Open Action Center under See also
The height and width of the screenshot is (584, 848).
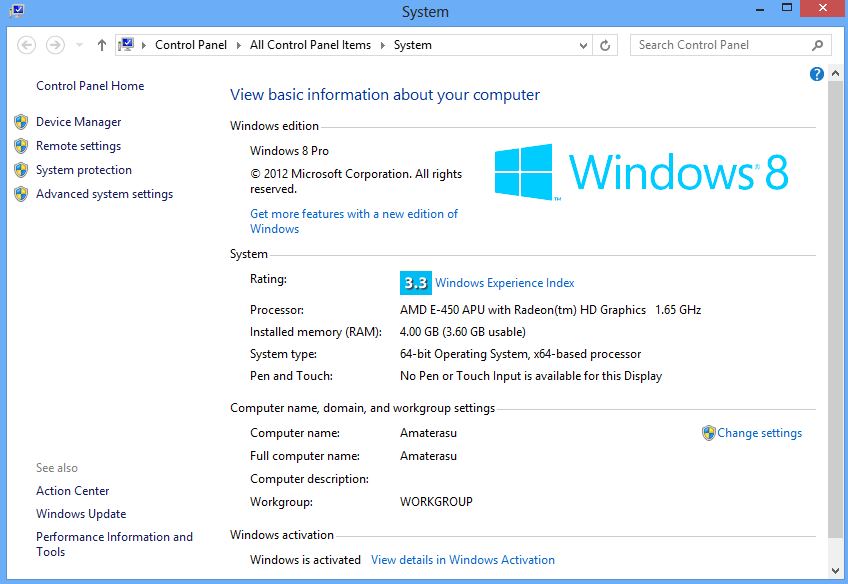72,491
